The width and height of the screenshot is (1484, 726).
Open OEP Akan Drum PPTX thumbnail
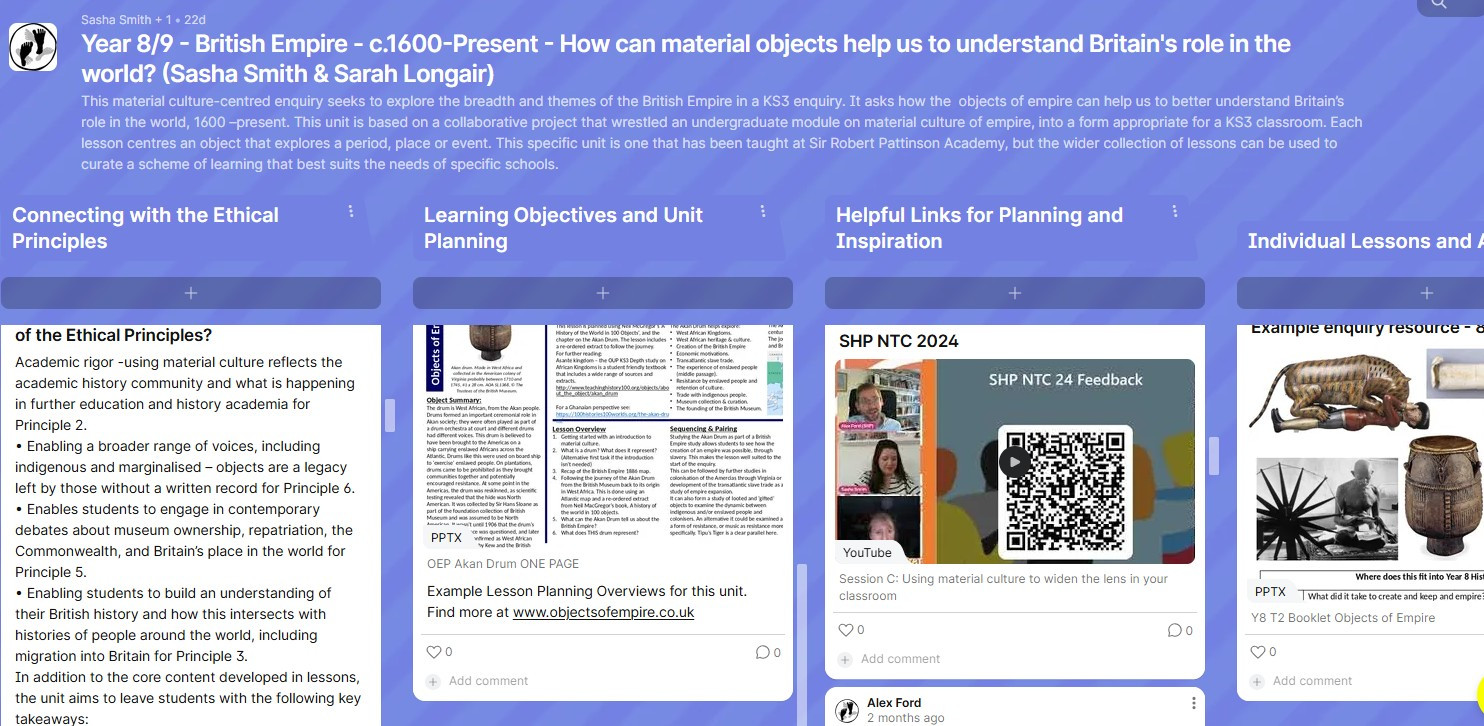(x=603, y=437)
